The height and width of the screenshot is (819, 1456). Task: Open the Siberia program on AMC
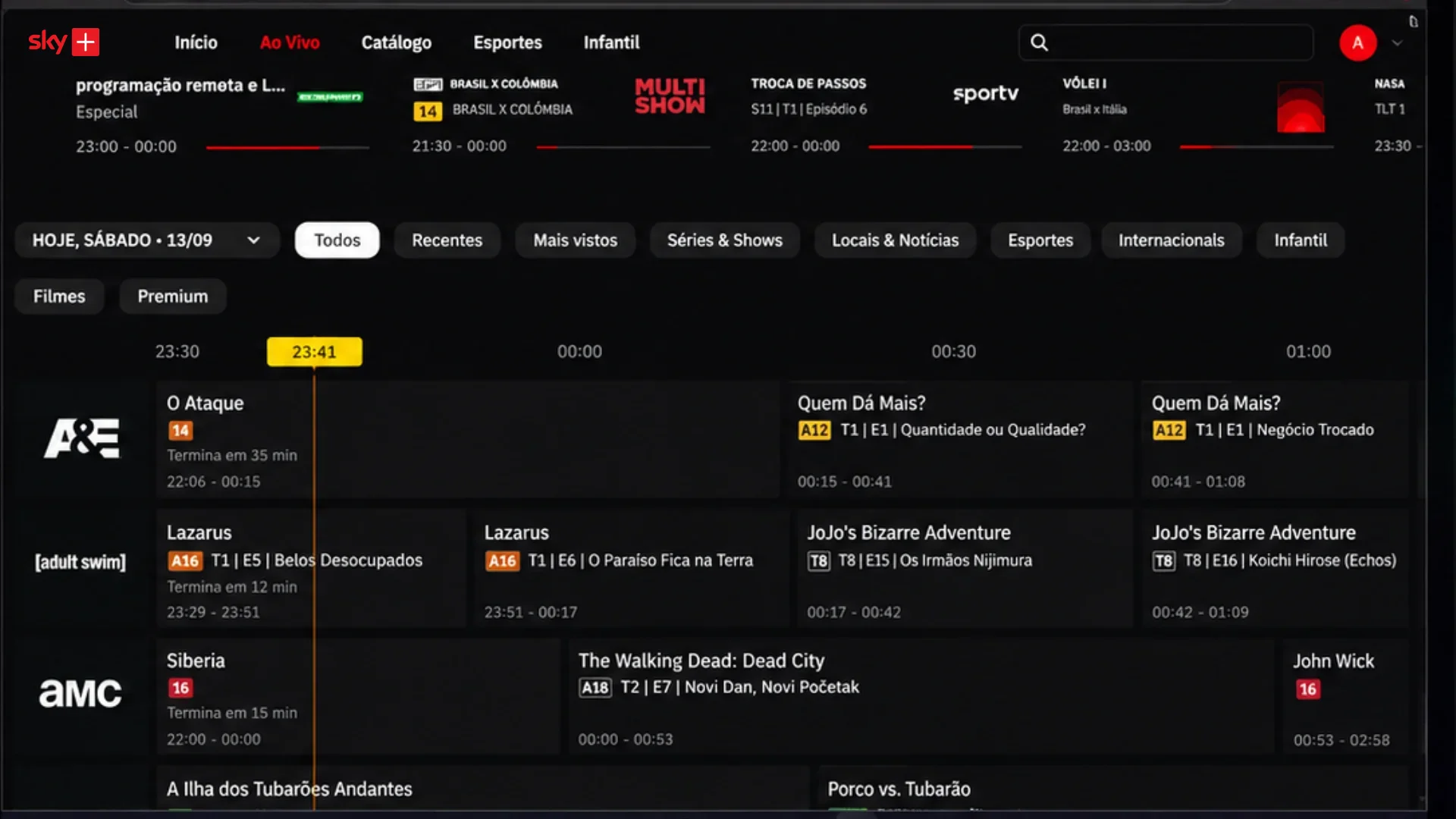[358, 697]
